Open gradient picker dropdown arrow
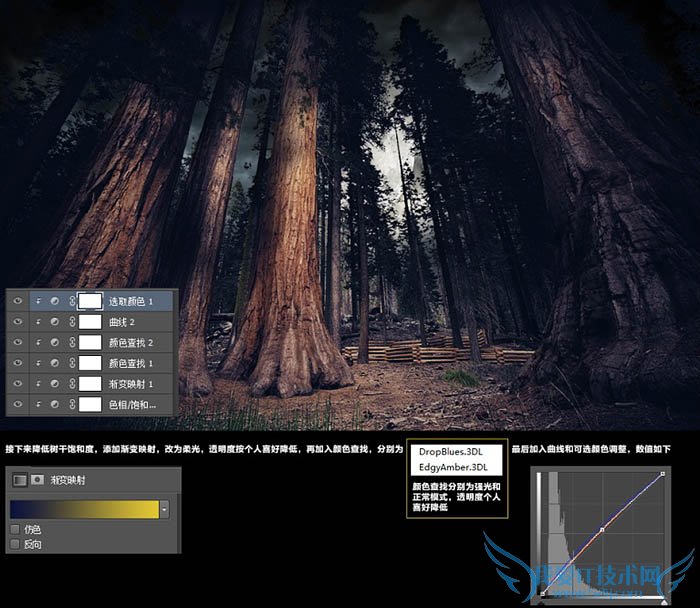The height and width of the screenshot is (608, 700). (165, 509)
